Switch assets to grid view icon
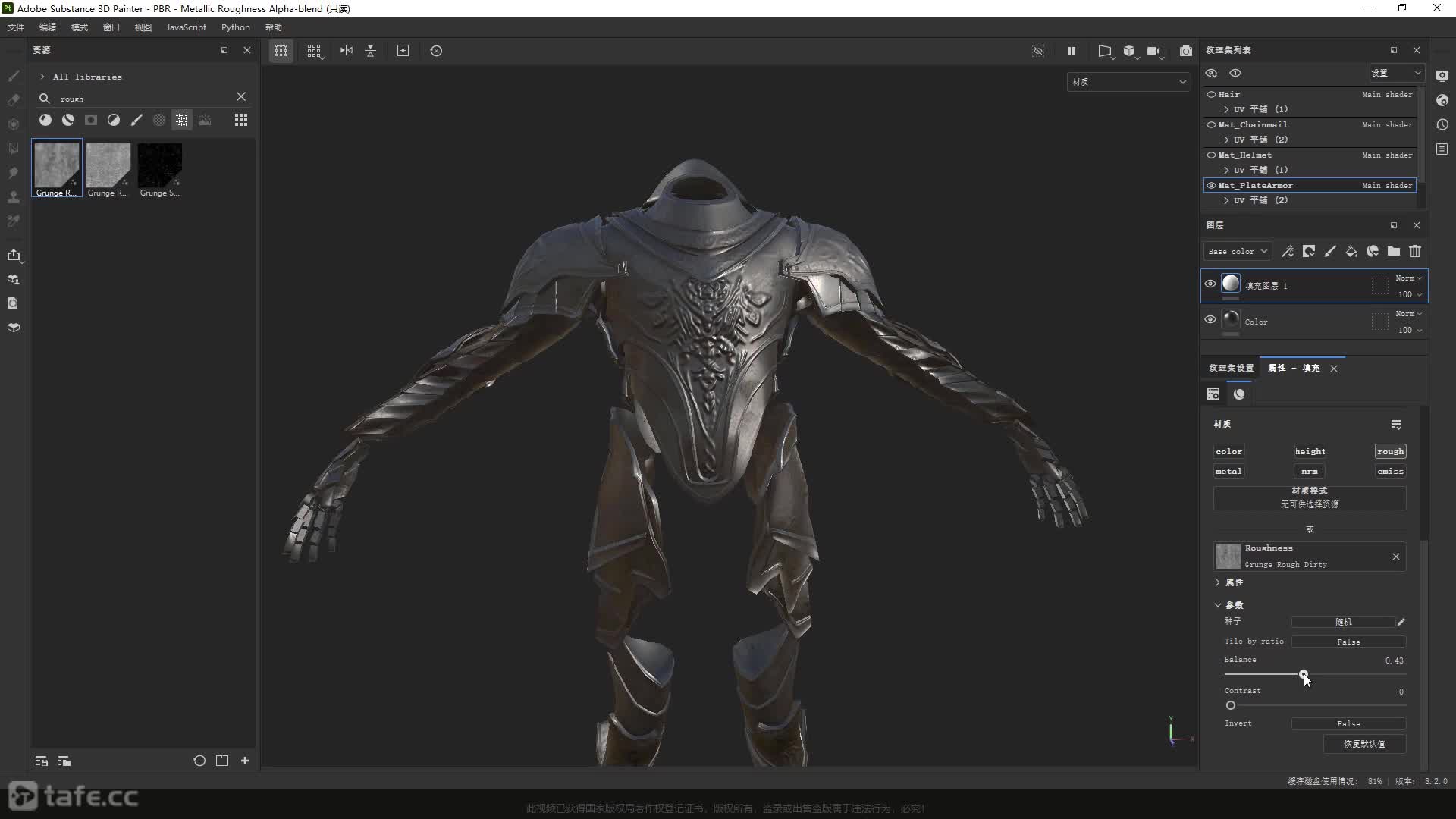 coord(241,120)
